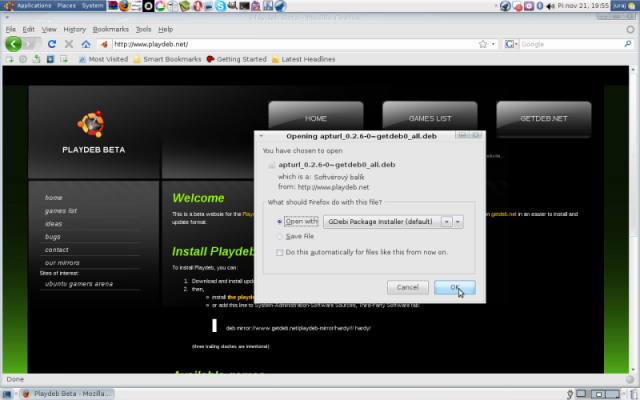Image resolution: width=640 pixels, height=400 pixels.
Task: Click the search magnifier icon
Action: 628,44
